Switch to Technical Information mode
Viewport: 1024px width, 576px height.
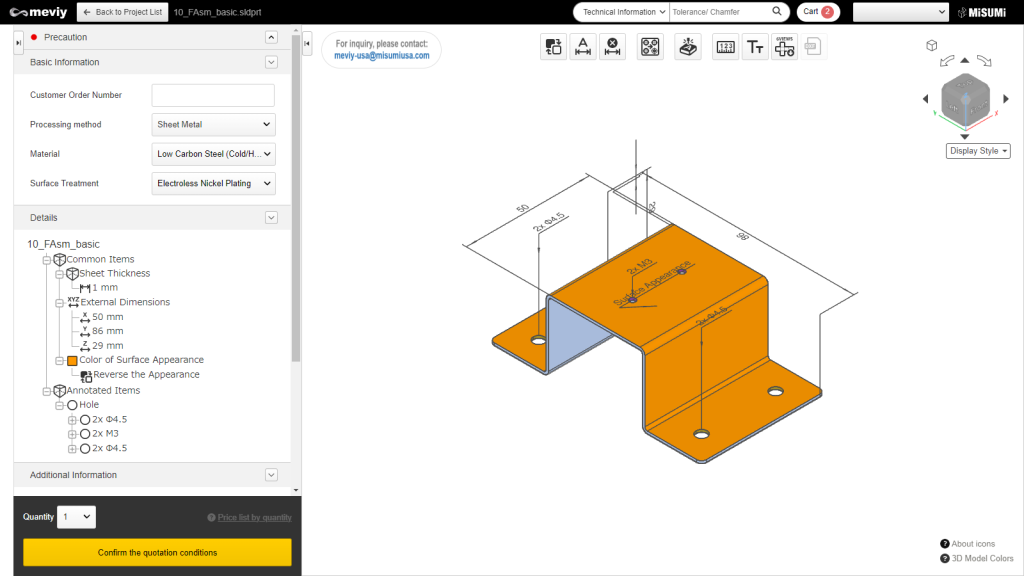[x=619, y=12]
